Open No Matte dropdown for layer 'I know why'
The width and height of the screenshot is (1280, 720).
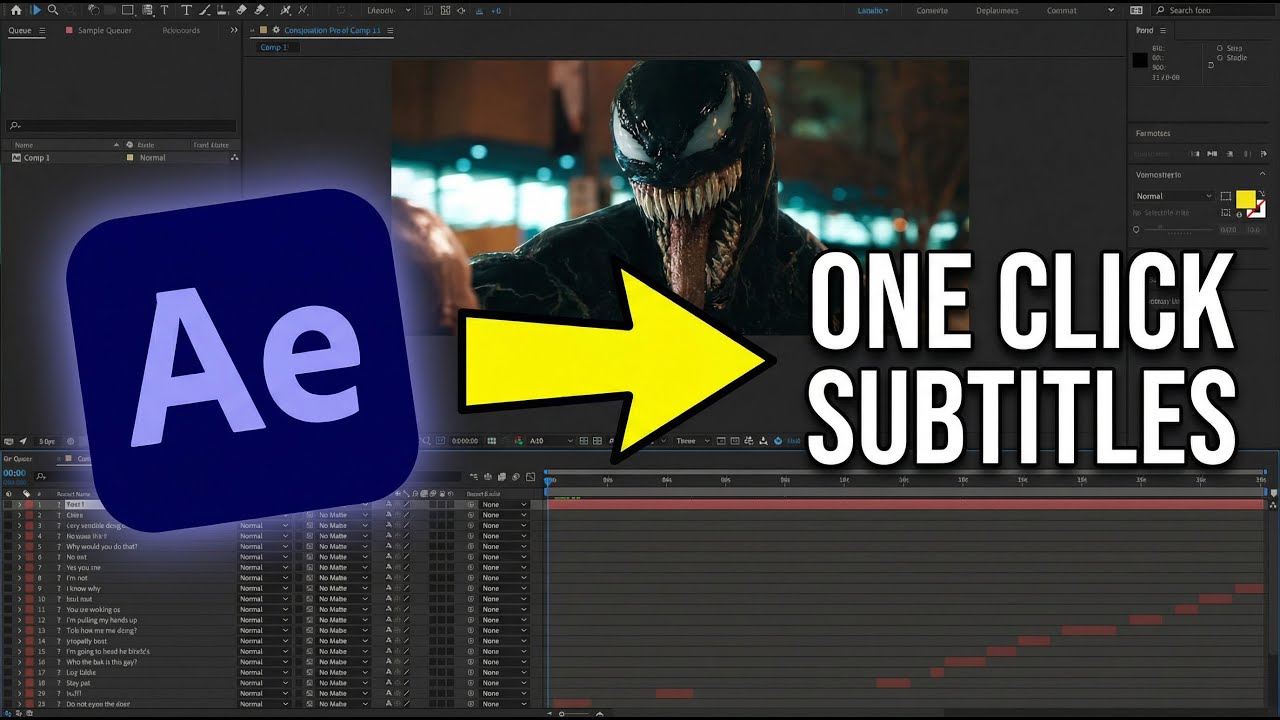[x=343, y=589]
